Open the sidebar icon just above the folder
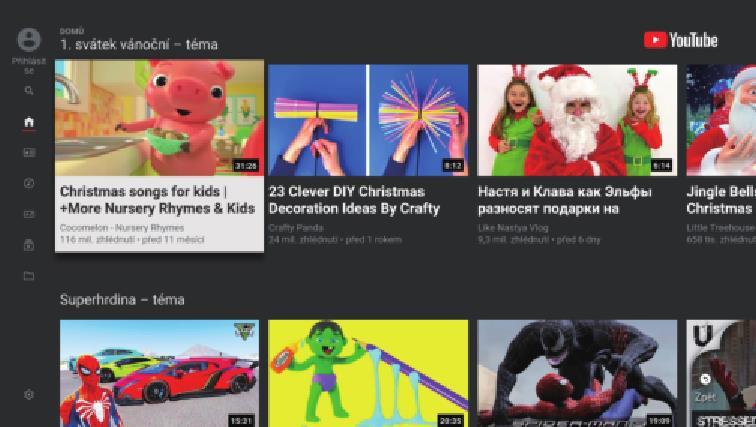Image resolution: width=756 pixels, height=427 pixels. coord(29,245)
